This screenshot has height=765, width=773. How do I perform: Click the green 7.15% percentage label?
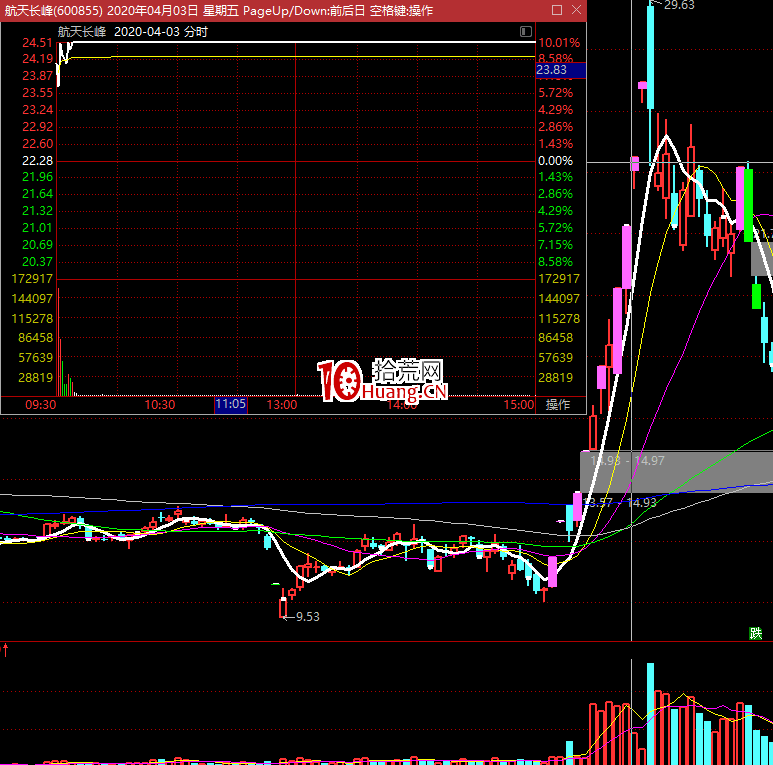[x=556, y=245]
